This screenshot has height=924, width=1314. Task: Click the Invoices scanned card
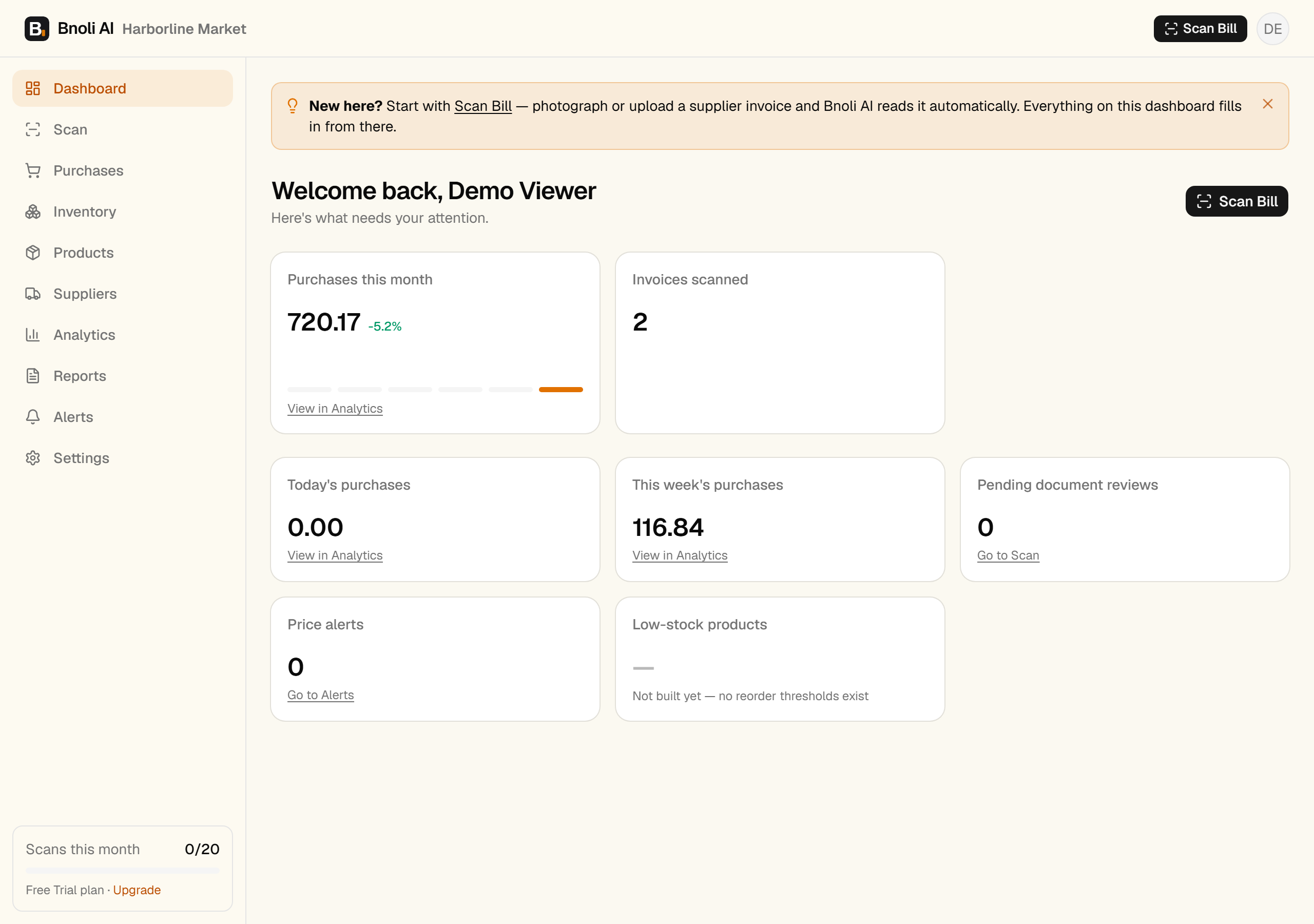click(780, 343)
